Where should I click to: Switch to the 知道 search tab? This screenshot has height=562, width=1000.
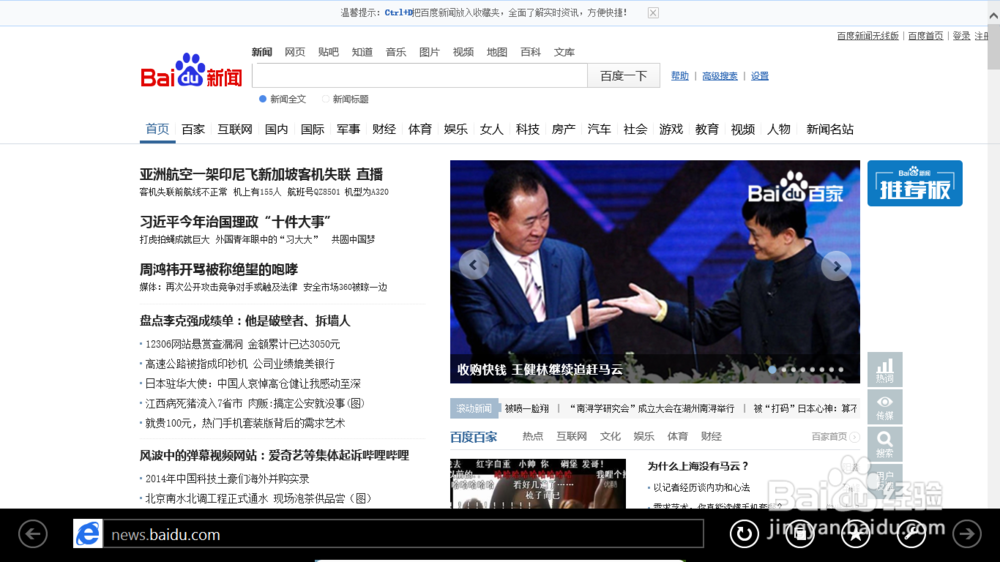tap(362, 52)
